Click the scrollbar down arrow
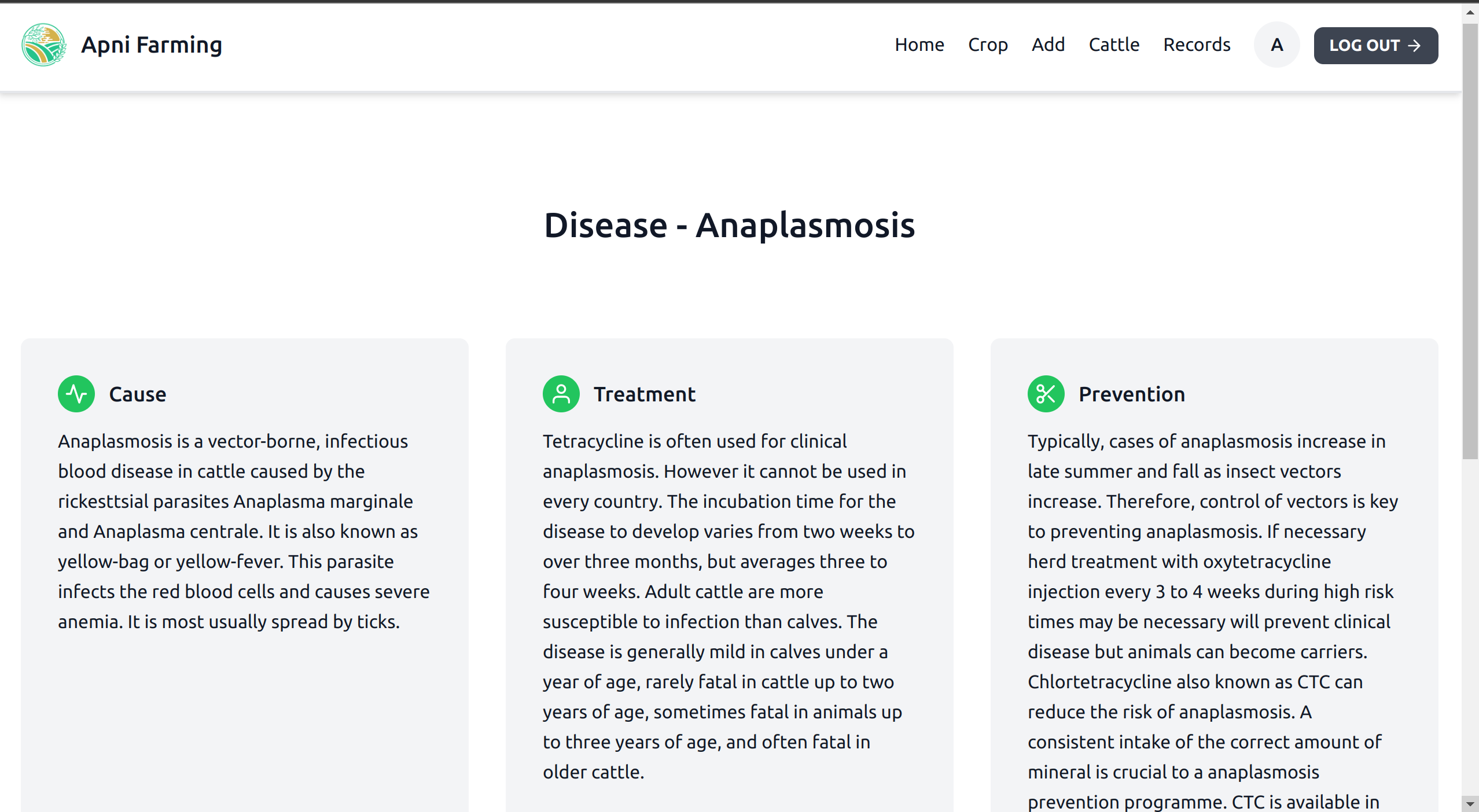This screenshot has width=1479, height=812. (x=1470, y=804)
